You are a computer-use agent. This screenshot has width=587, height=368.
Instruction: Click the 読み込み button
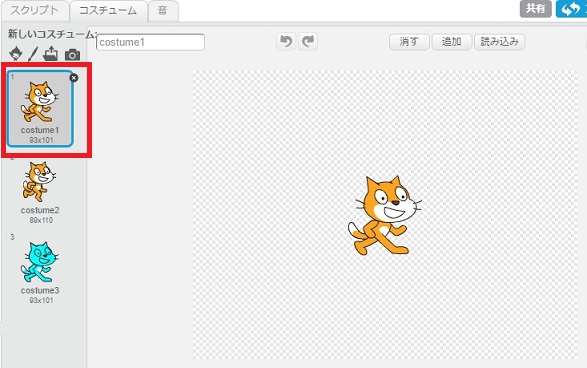tap(499, 42)
